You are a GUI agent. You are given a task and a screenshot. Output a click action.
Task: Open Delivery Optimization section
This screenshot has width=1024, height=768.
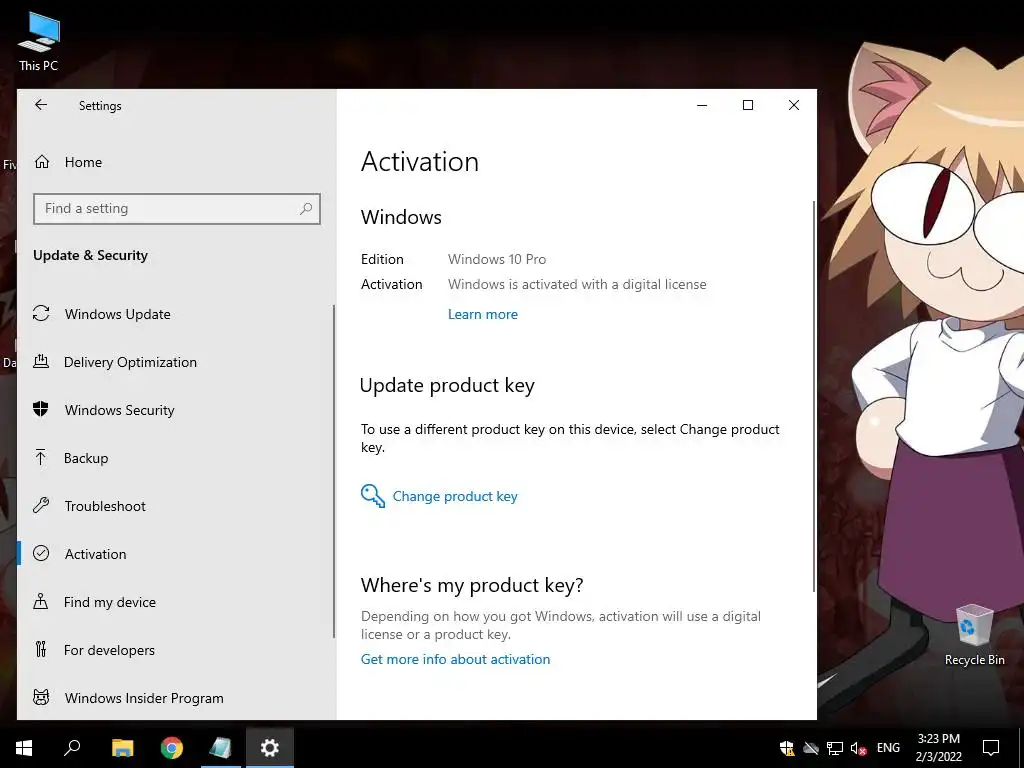[176, 362]
